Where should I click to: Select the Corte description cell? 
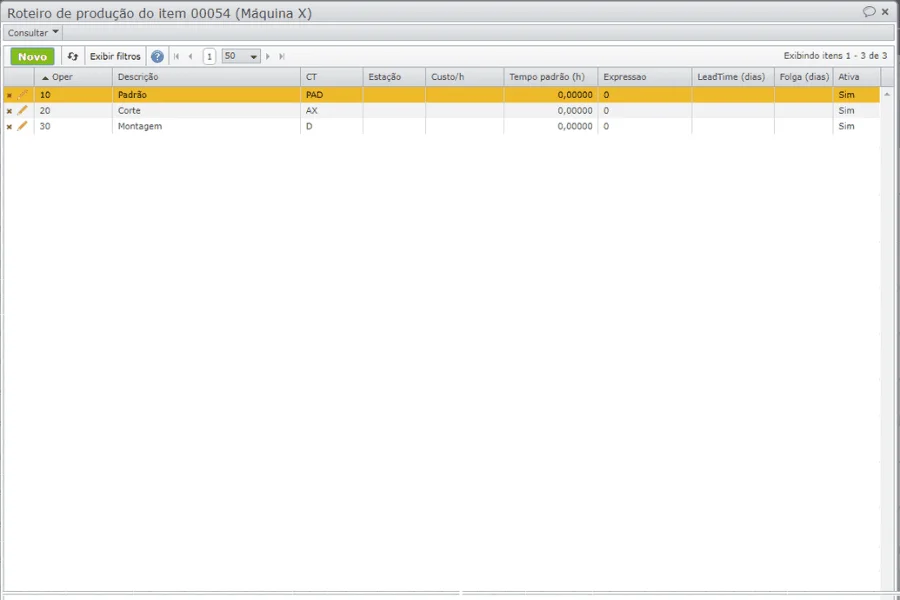[x=206, y=110]
